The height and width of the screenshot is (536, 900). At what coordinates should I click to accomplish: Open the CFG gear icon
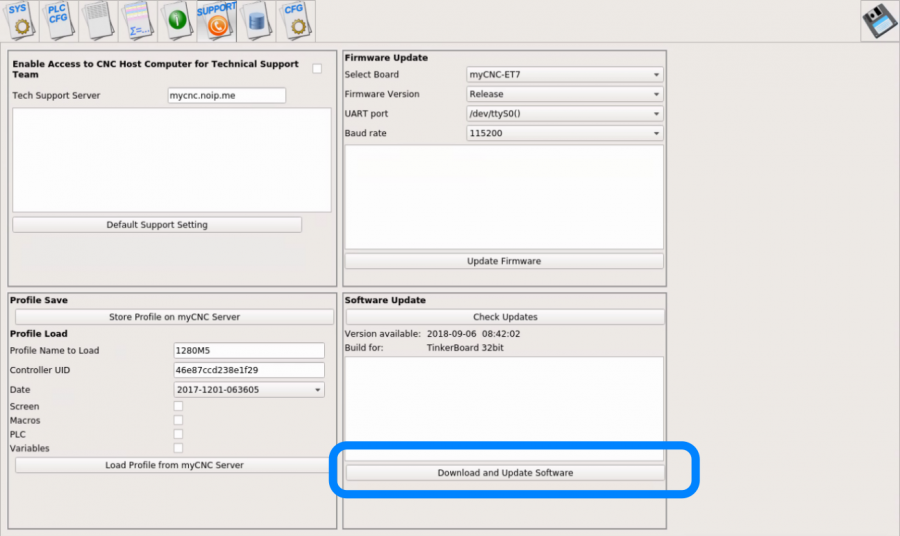coord(295,20)
